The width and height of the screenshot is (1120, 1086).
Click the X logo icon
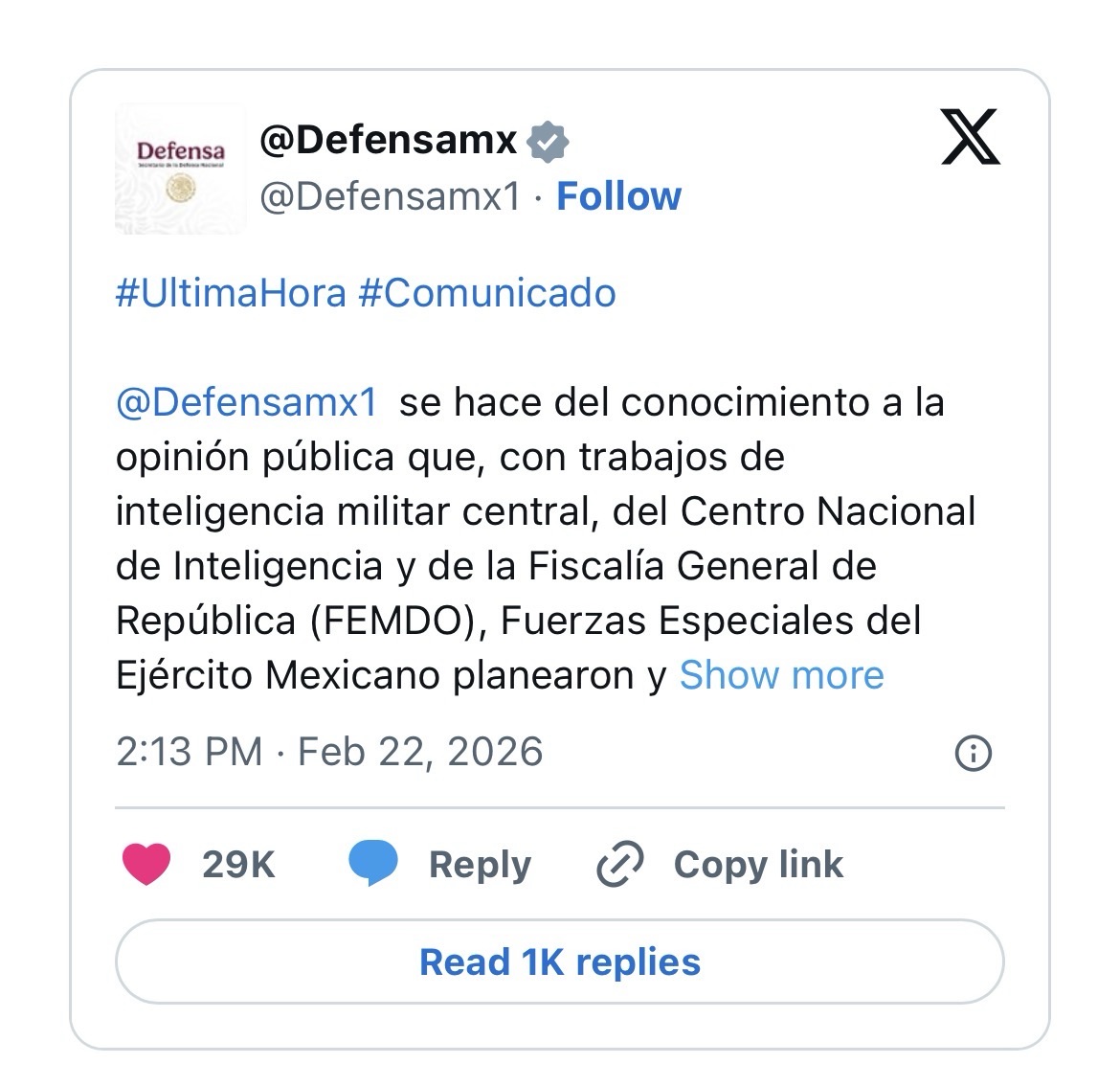coord(970,137)
